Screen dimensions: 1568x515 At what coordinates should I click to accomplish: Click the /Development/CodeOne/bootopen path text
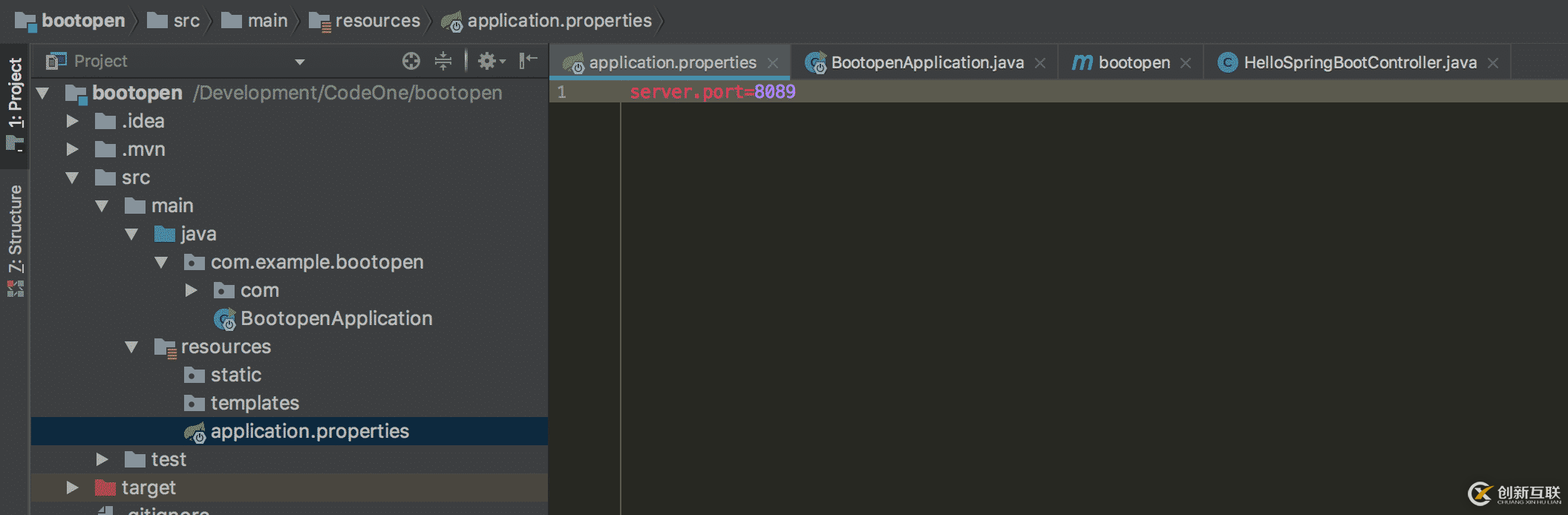[x=347, y=93]
